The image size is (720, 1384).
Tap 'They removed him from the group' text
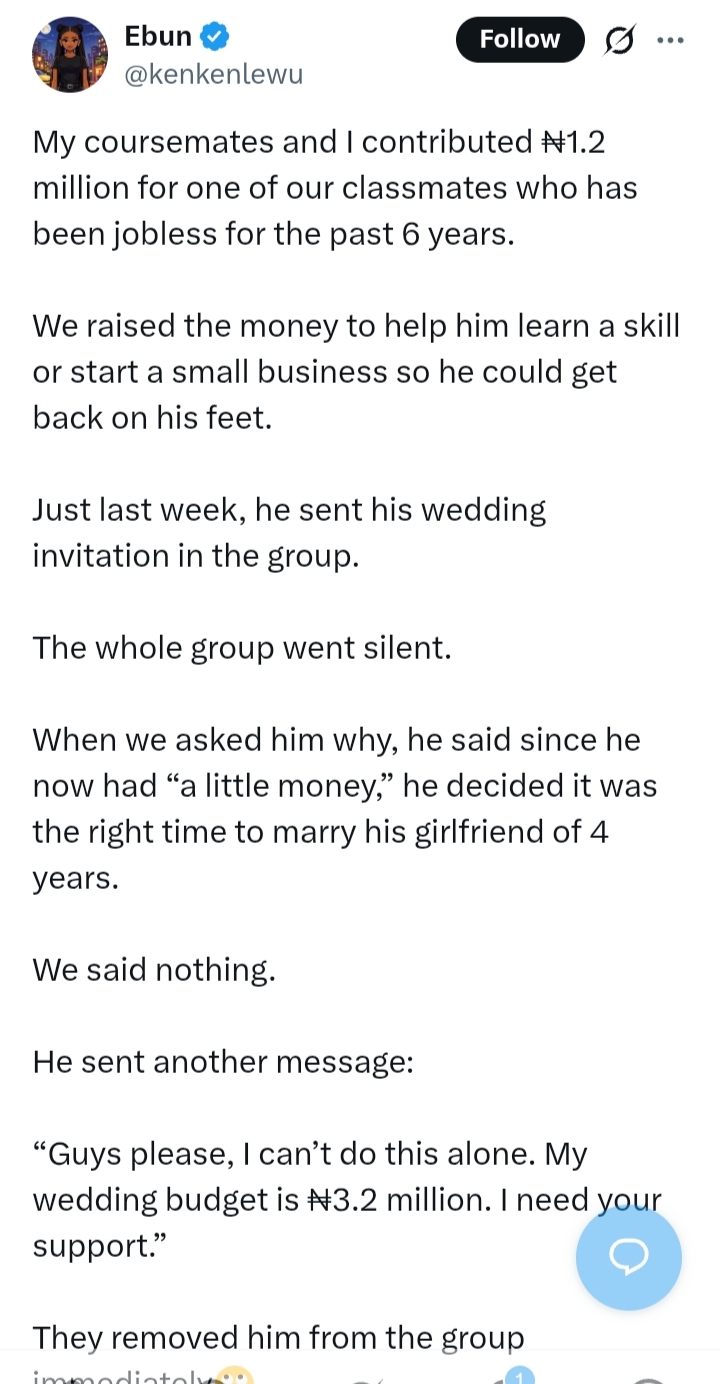coord(278,1338)
